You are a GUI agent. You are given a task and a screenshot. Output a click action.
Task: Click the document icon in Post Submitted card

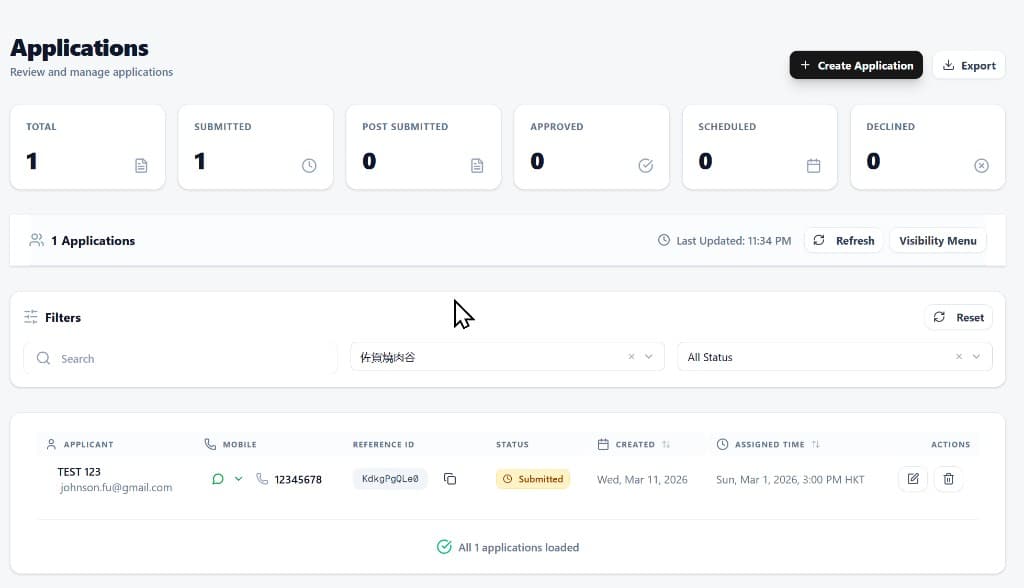coord(477,166)
